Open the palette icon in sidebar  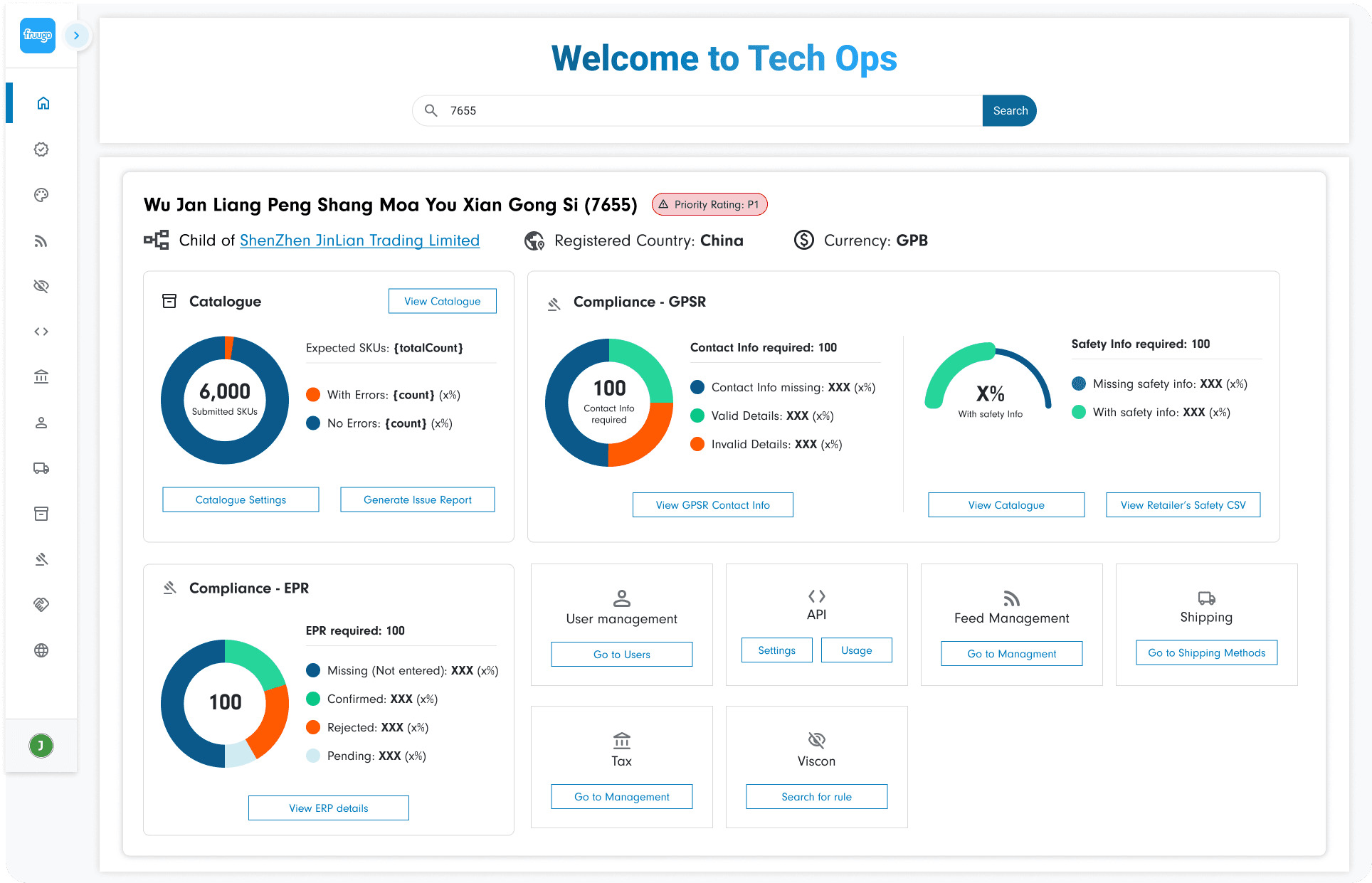pyautogui.click(x=41, y=195)
